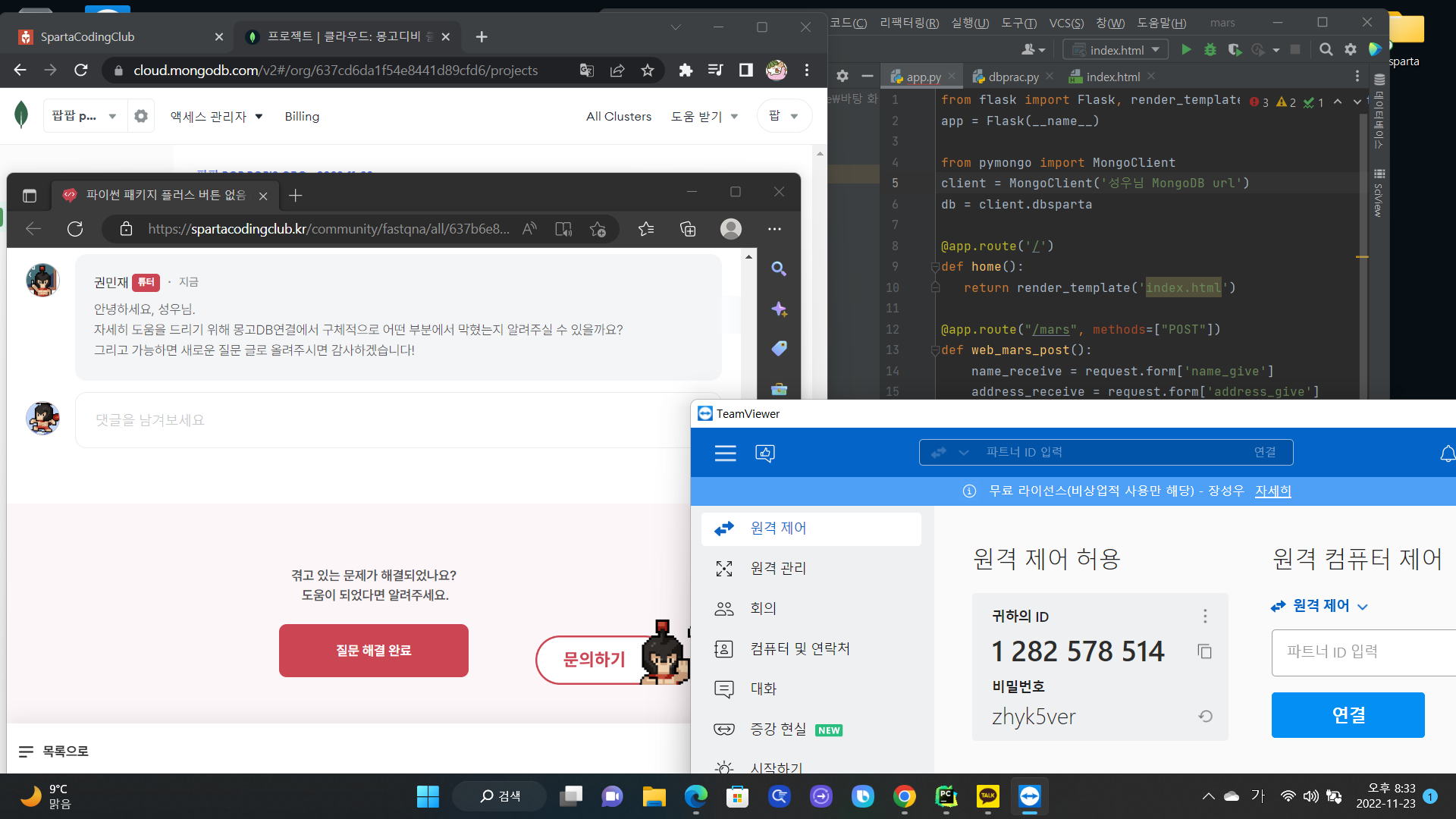Open the PyCharm user account dropdown
Viewport: 1456px width, 819px height.
click(1033, 50)
